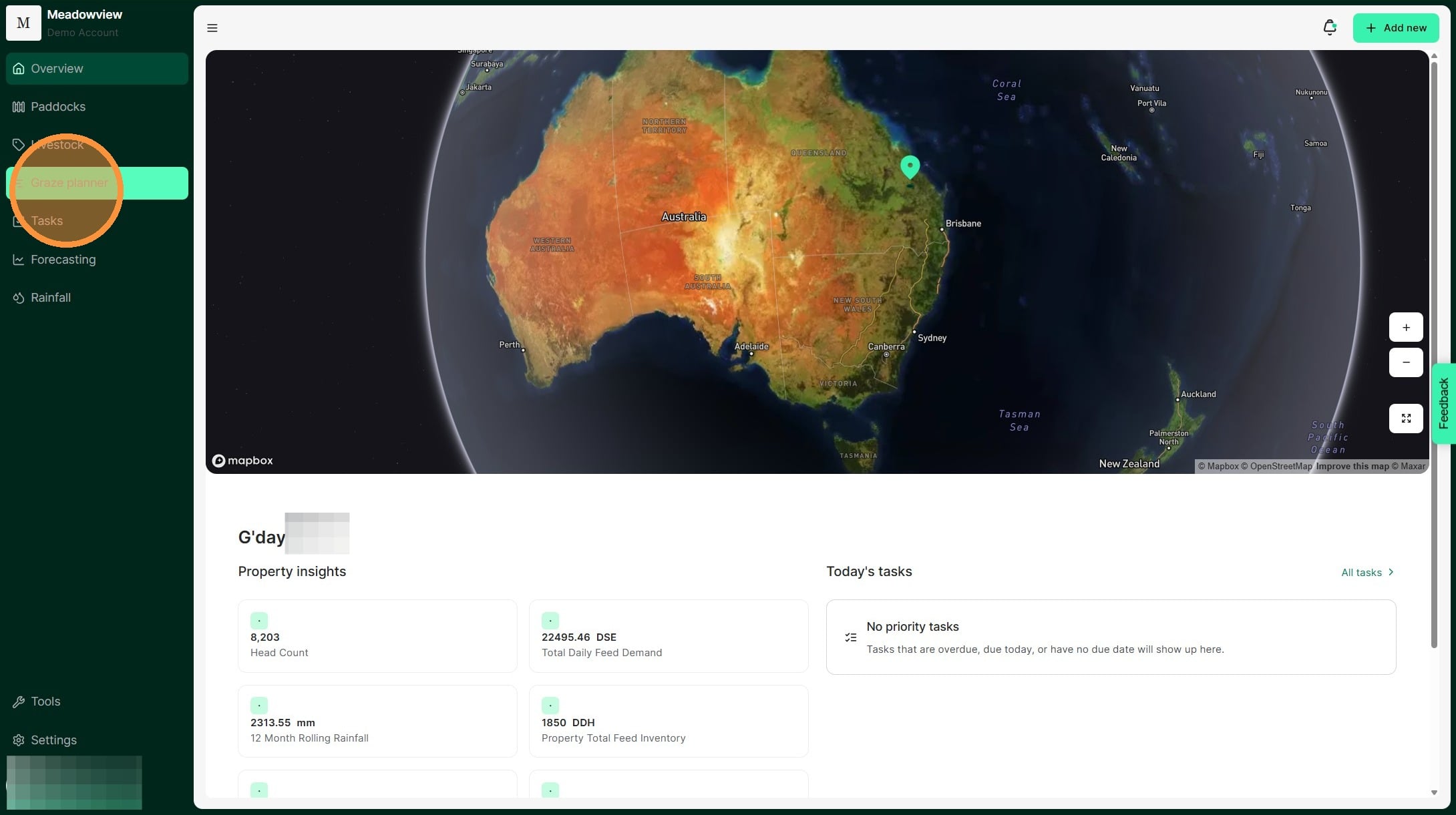Open Total Daily Feed Demand card
The height and width of the screenshot is (815, 1456).
point(668,636)
